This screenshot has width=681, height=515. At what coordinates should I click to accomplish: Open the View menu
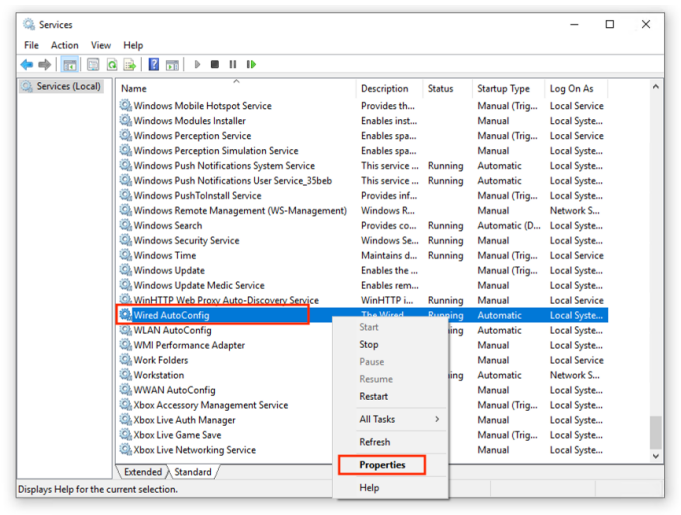[x=101, y=45]
